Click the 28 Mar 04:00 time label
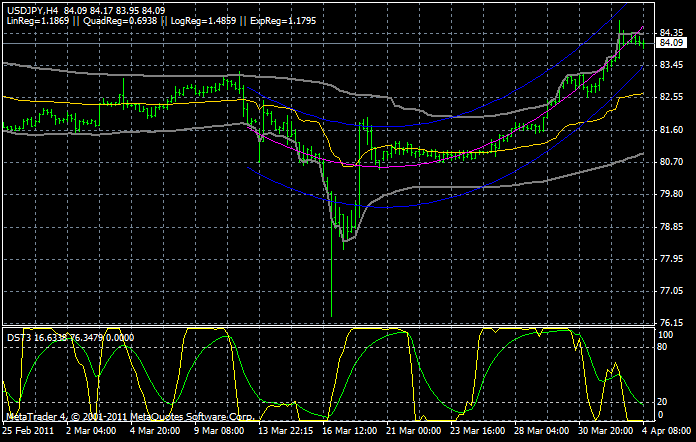 click(542, 431)
